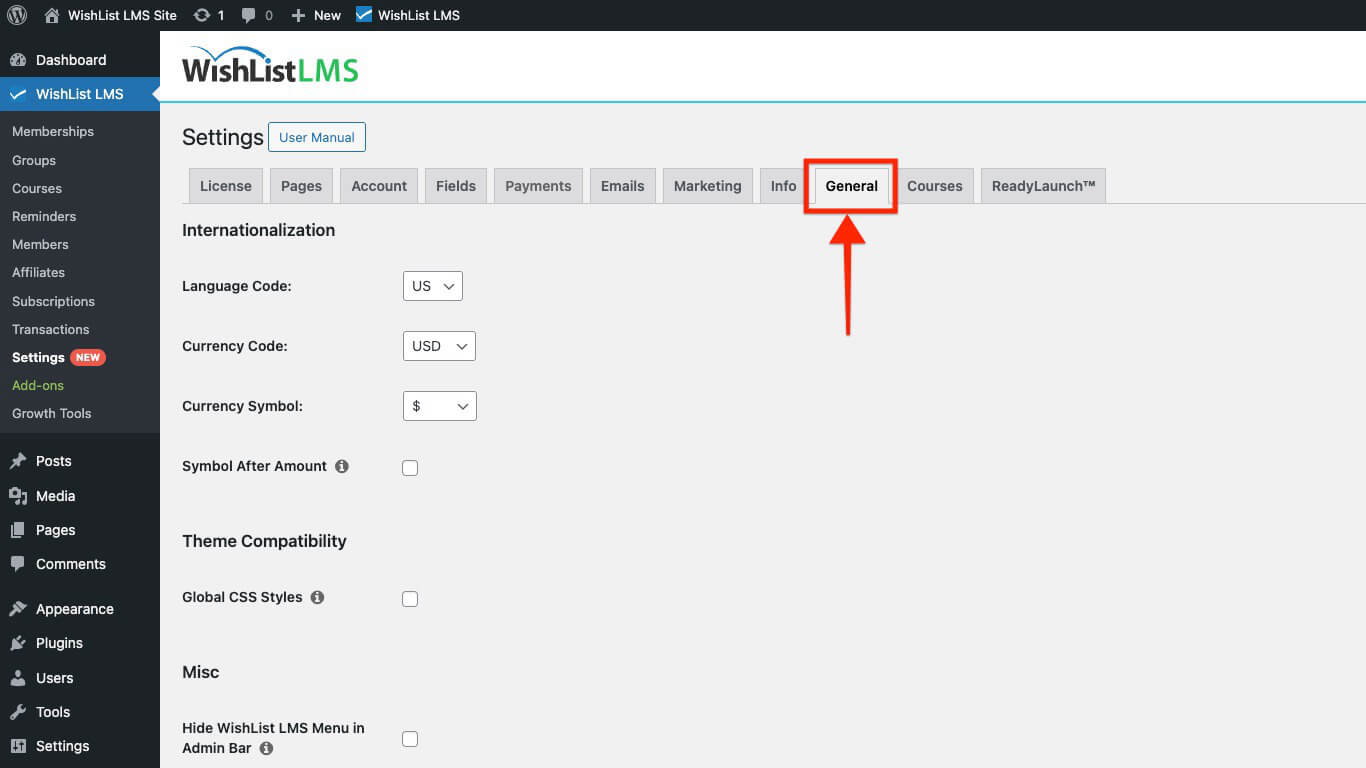
Task: Click the WordPress logo in admin bar
Action: [x=16, y=15]
